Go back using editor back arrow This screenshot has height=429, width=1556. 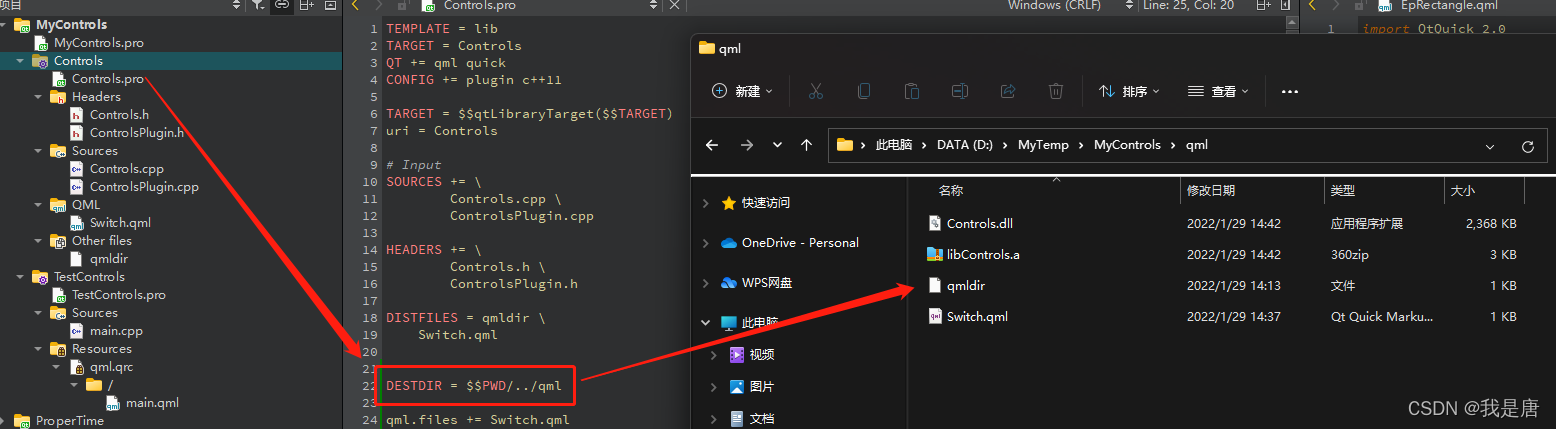click(354, 5)
